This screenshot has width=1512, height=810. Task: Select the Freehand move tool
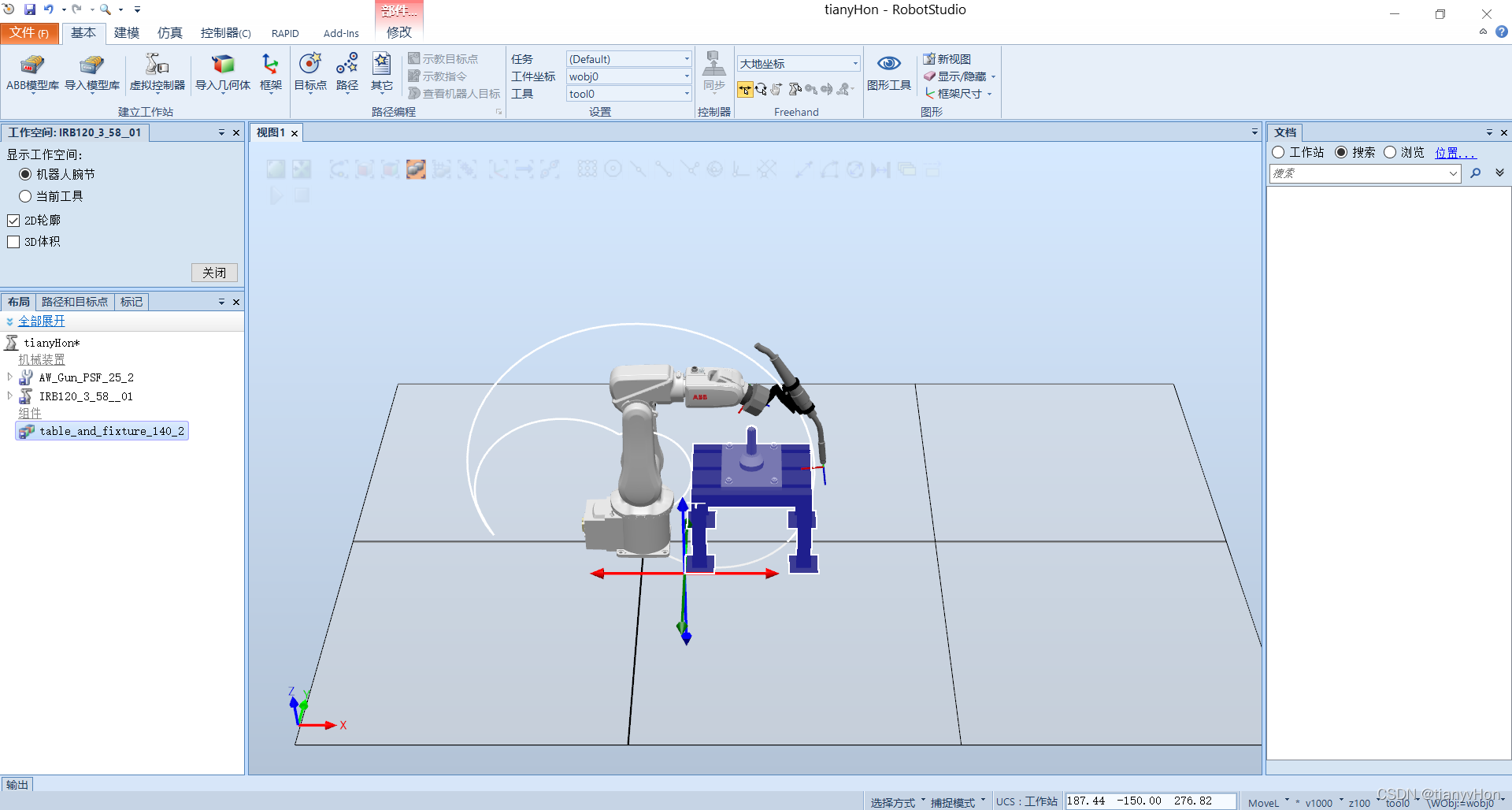coord(745,89)
